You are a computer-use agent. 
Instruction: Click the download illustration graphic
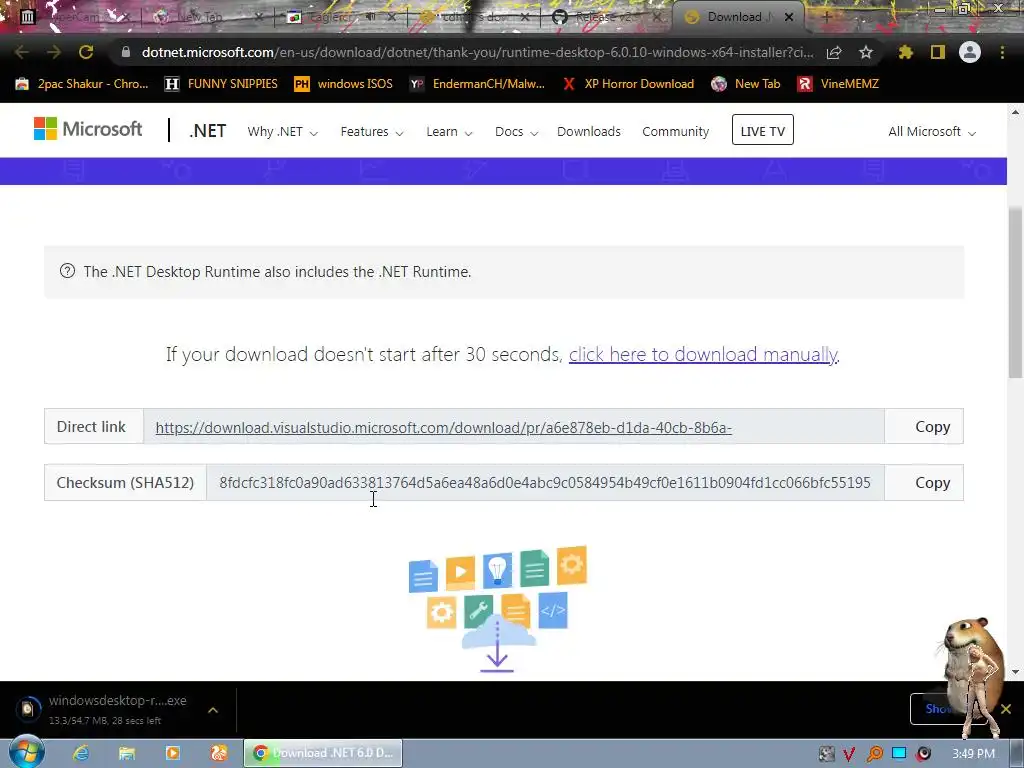[x=498, y=609]
